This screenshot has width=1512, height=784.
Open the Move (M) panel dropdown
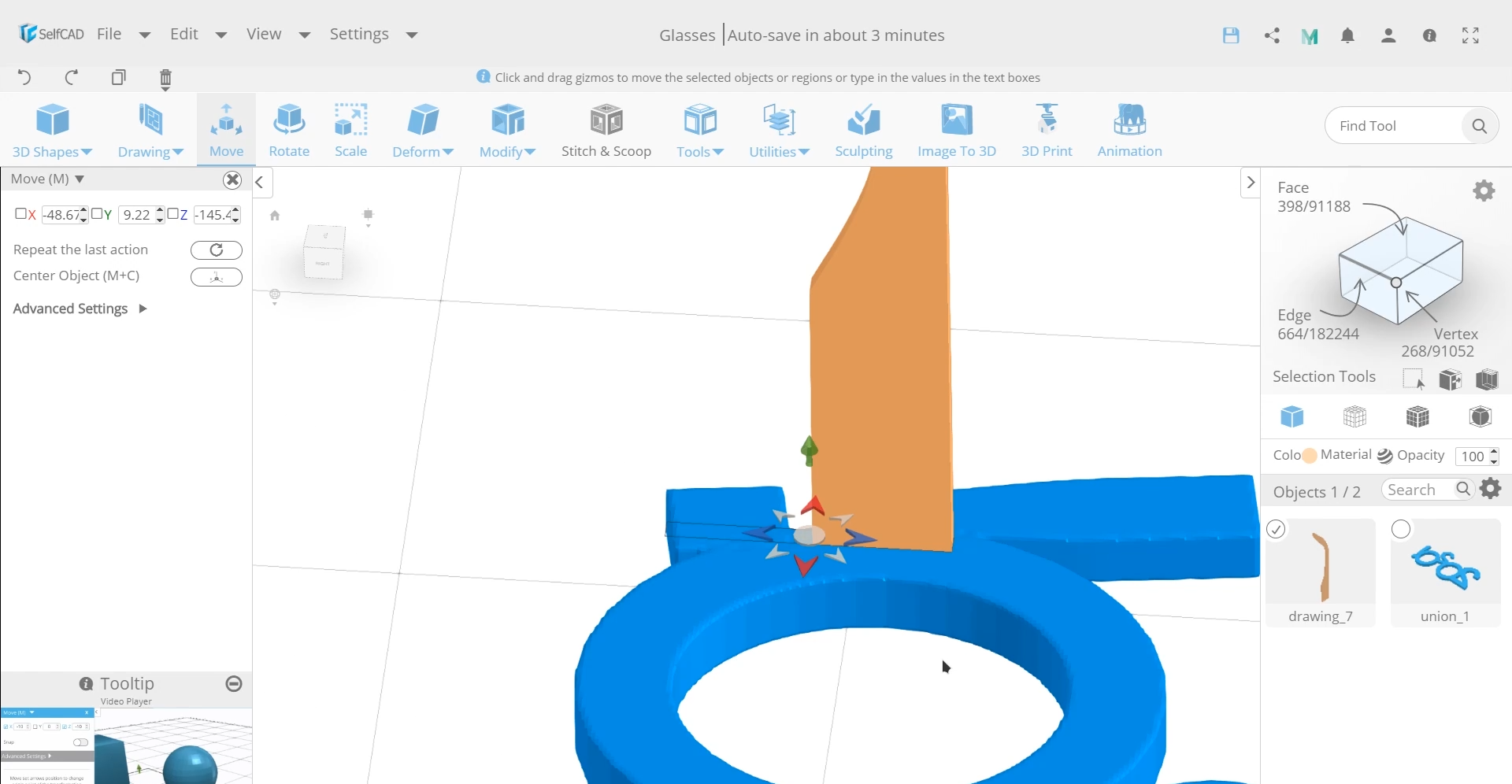point(80,179)
